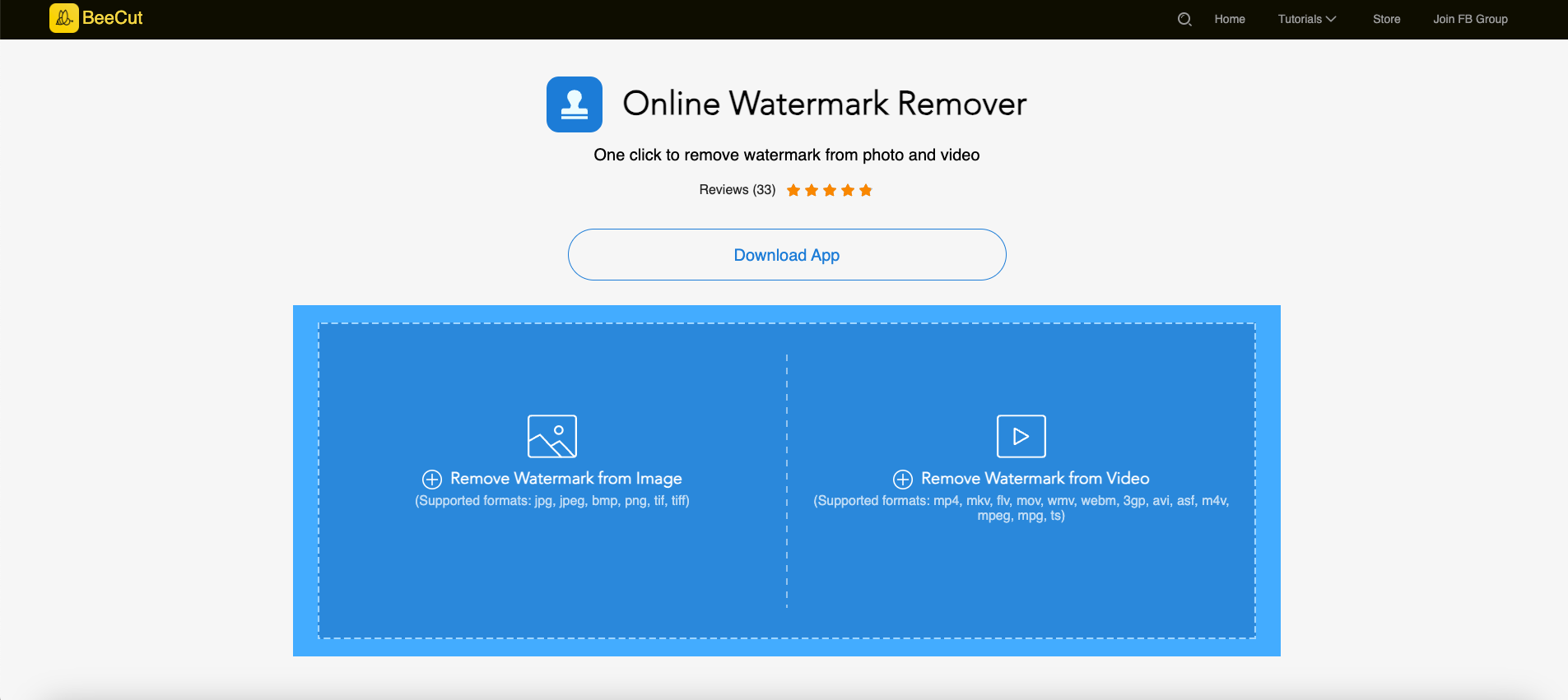This screenshot has height=700, width=1568.
Task: Click the video play upload icon
Action: tap(1021, 436)
